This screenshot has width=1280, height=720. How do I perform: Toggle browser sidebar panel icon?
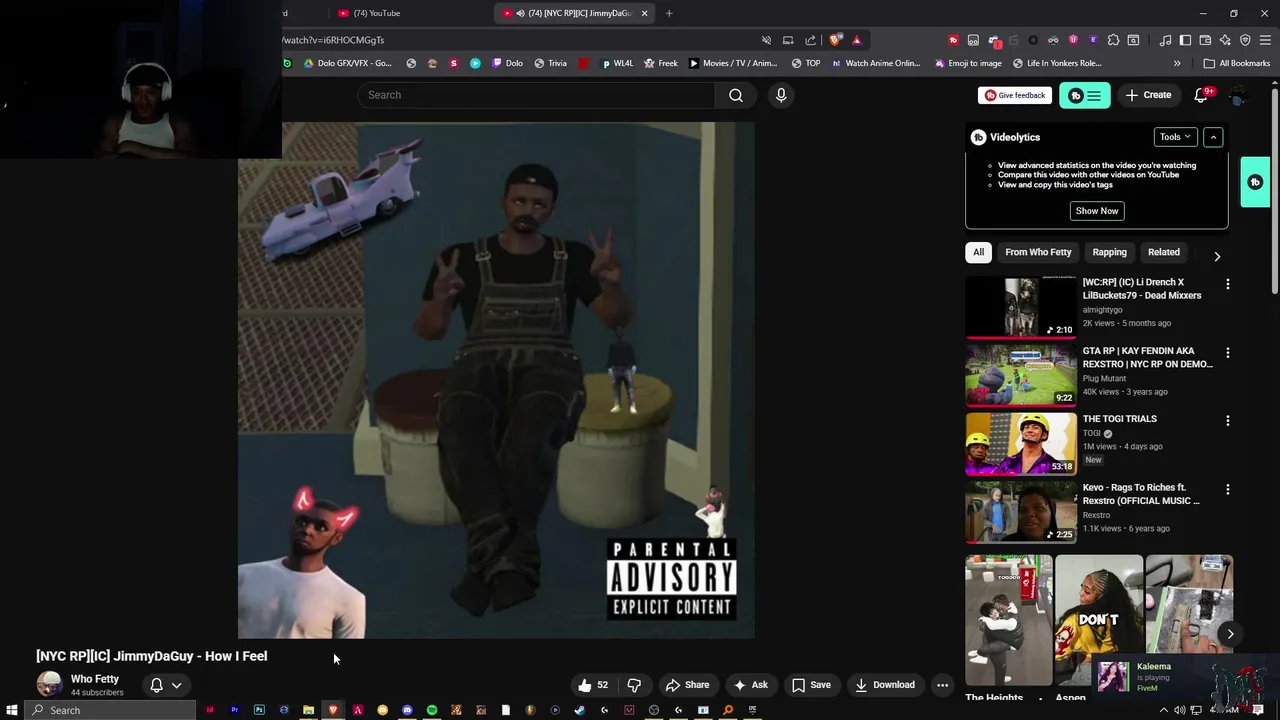[1185, 40]
